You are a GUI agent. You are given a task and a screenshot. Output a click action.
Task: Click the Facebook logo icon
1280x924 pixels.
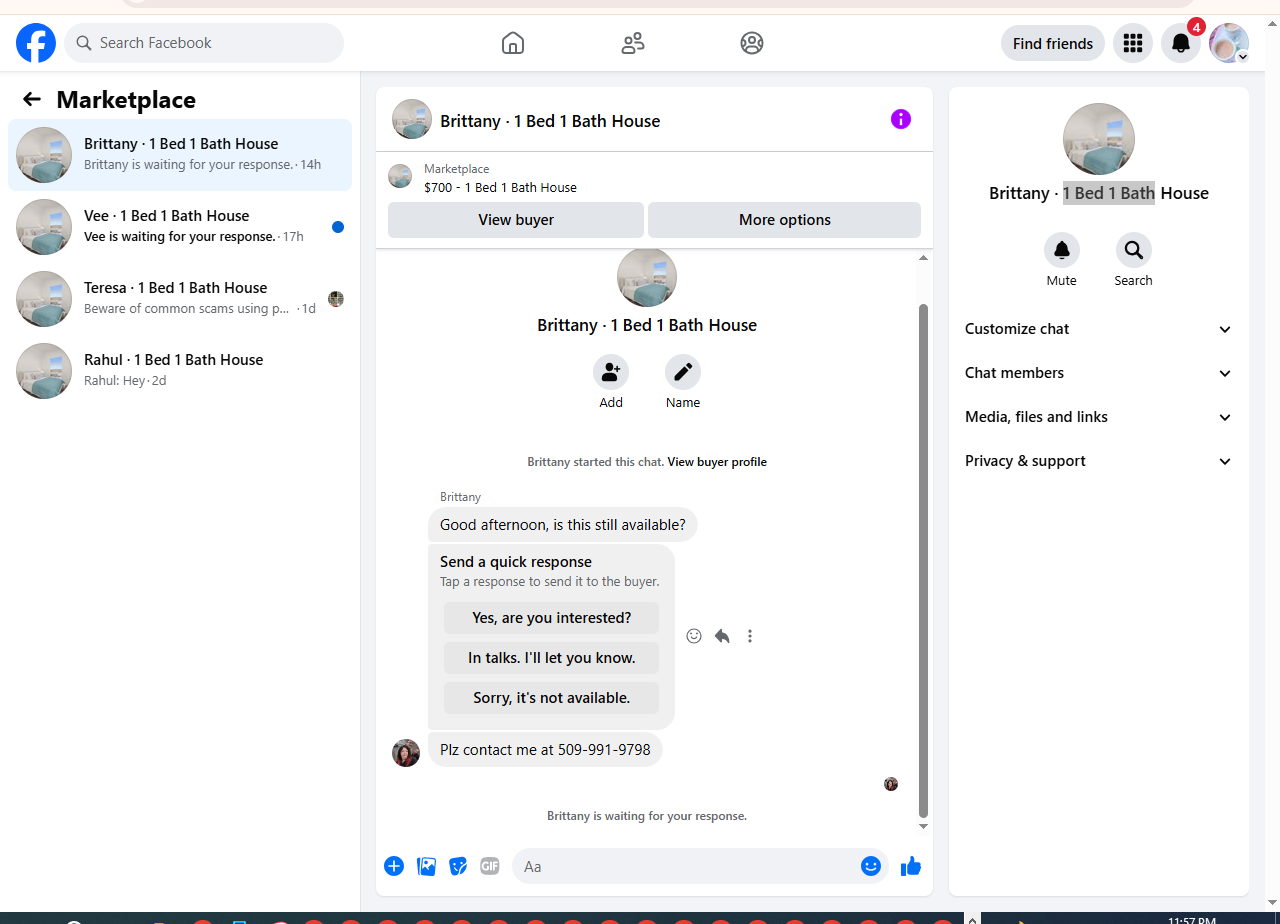pyautogui.click(x=36, y=43)
